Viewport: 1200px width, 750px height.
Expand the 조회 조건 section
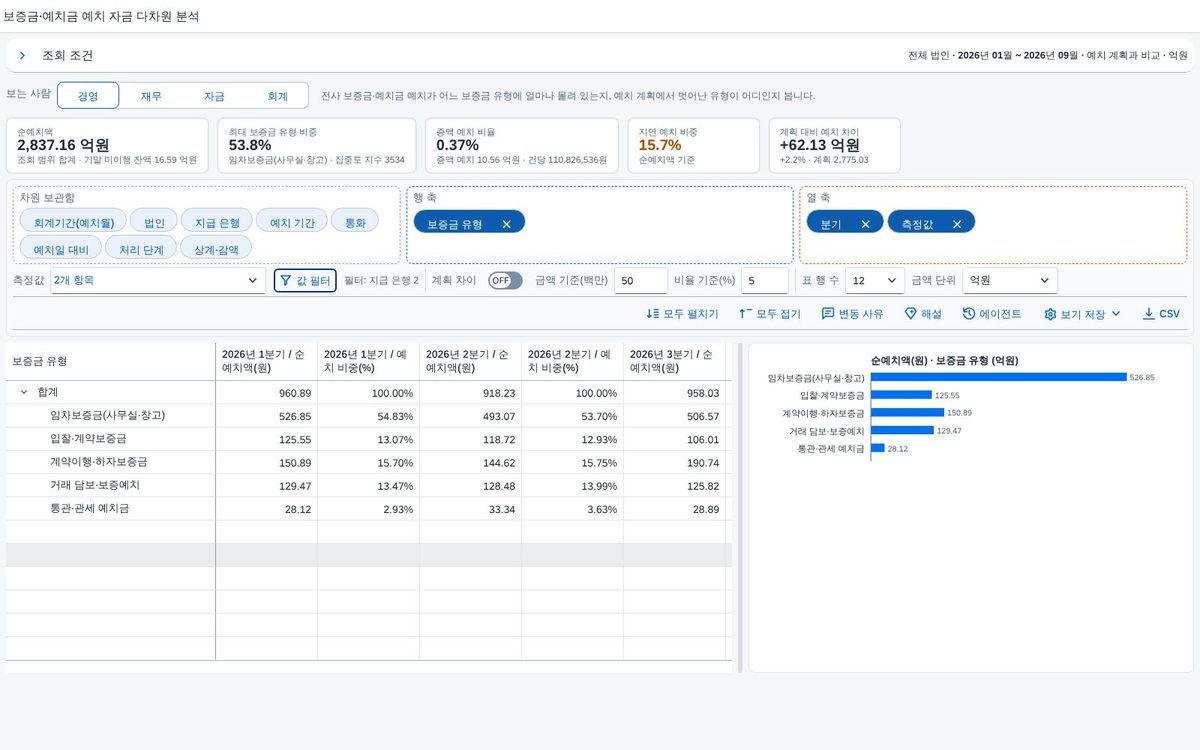(x=22, y=56)
